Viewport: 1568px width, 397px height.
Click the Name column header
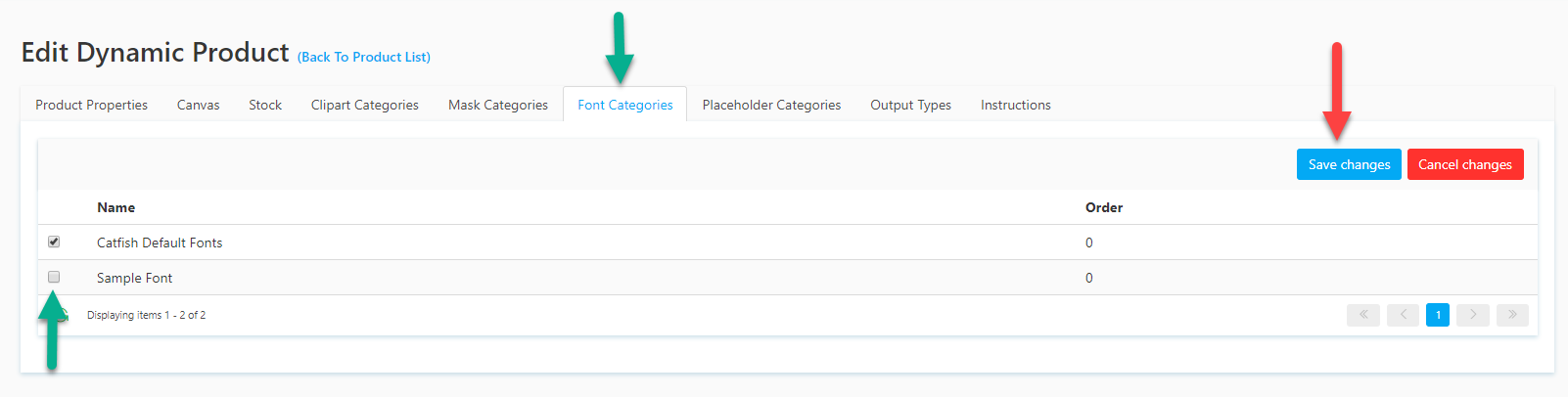(115, 207)
